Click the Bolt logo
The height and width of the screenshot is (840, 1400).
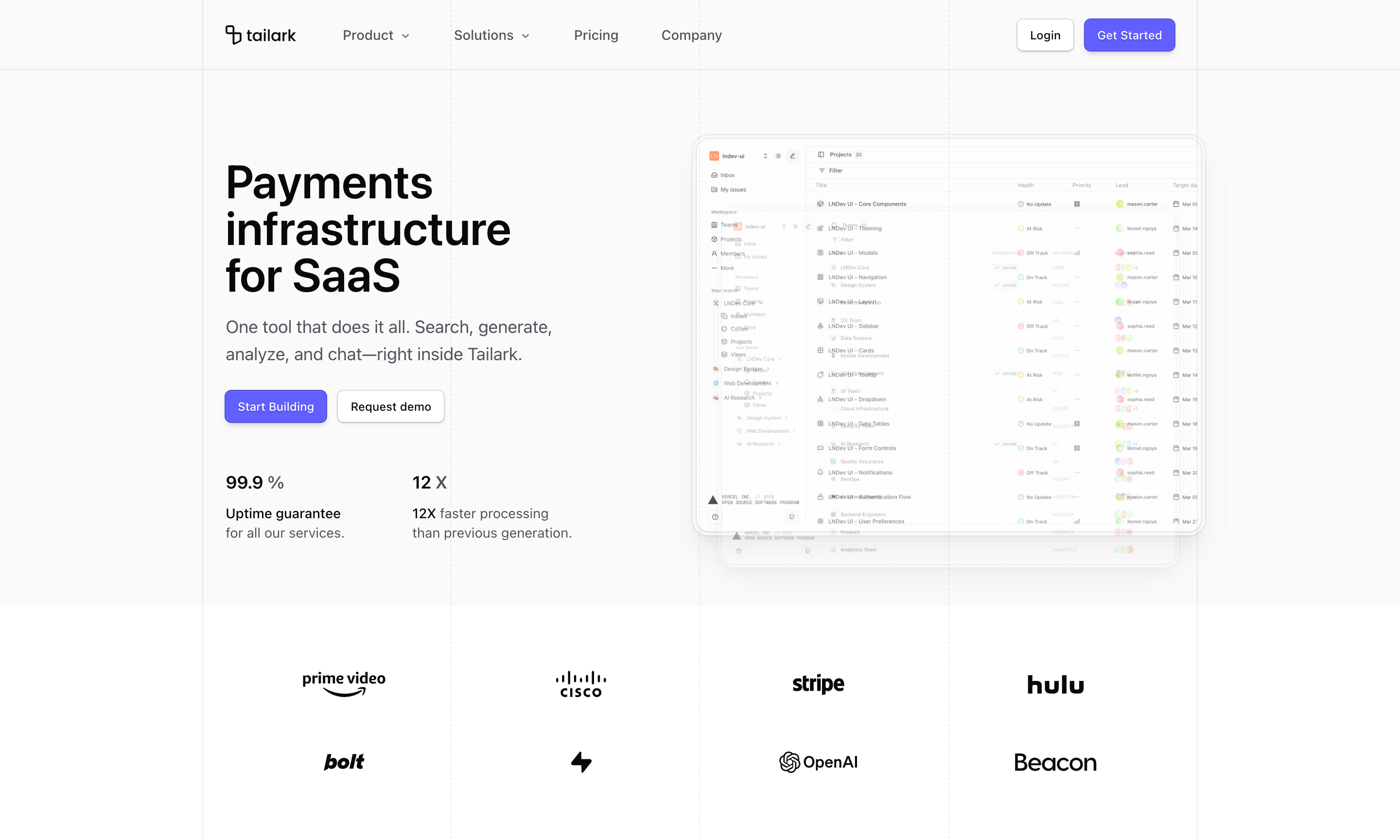[x=344, y=762]
